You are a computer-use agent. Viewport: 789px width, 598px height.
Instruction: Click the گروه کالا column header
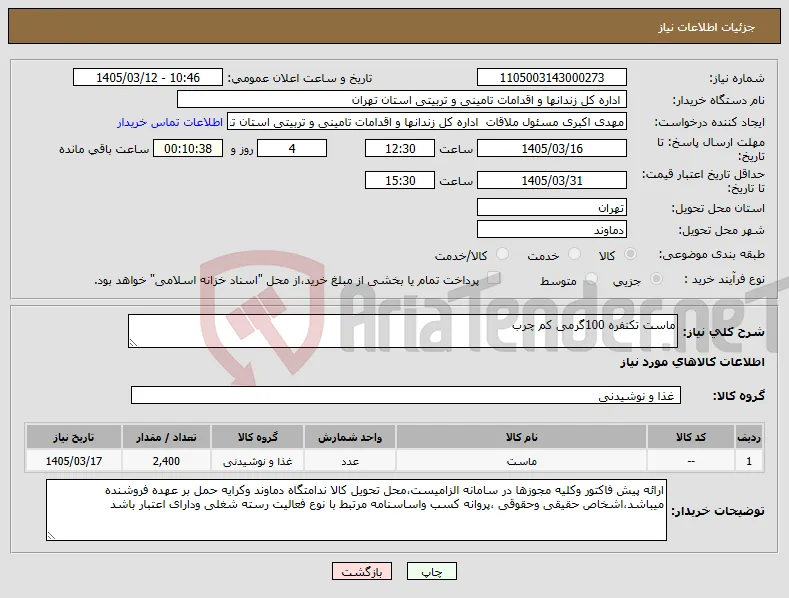[x=258, y=437]
